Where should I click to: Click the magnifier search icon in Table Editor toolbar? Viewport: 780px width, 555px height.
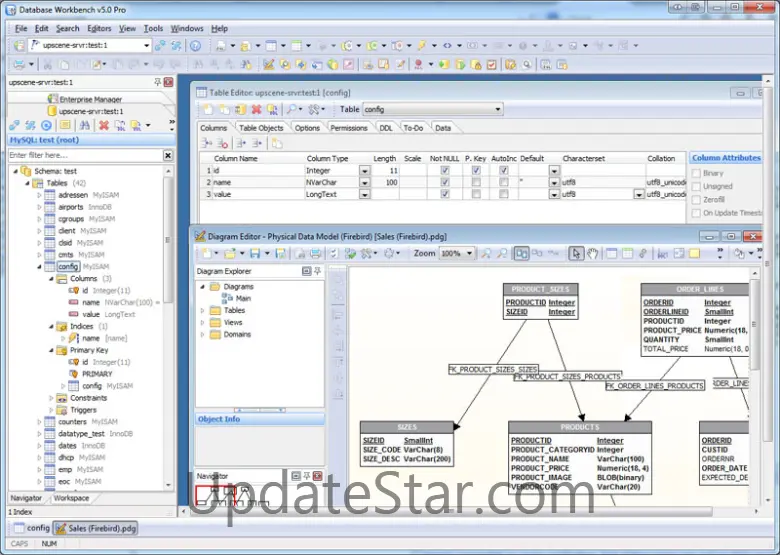pyautogui.click(x=292, y=109)
